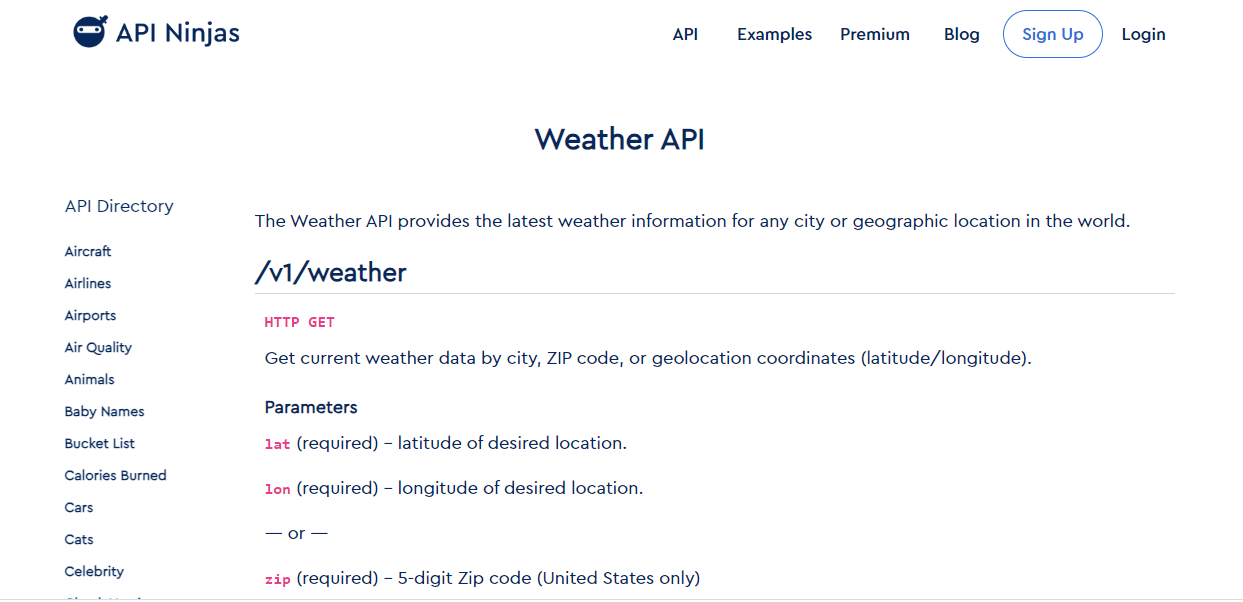This screenshot has width=1243, height=602.
Task: Click the HTTP GET method label
Action: tap(299, 322)
